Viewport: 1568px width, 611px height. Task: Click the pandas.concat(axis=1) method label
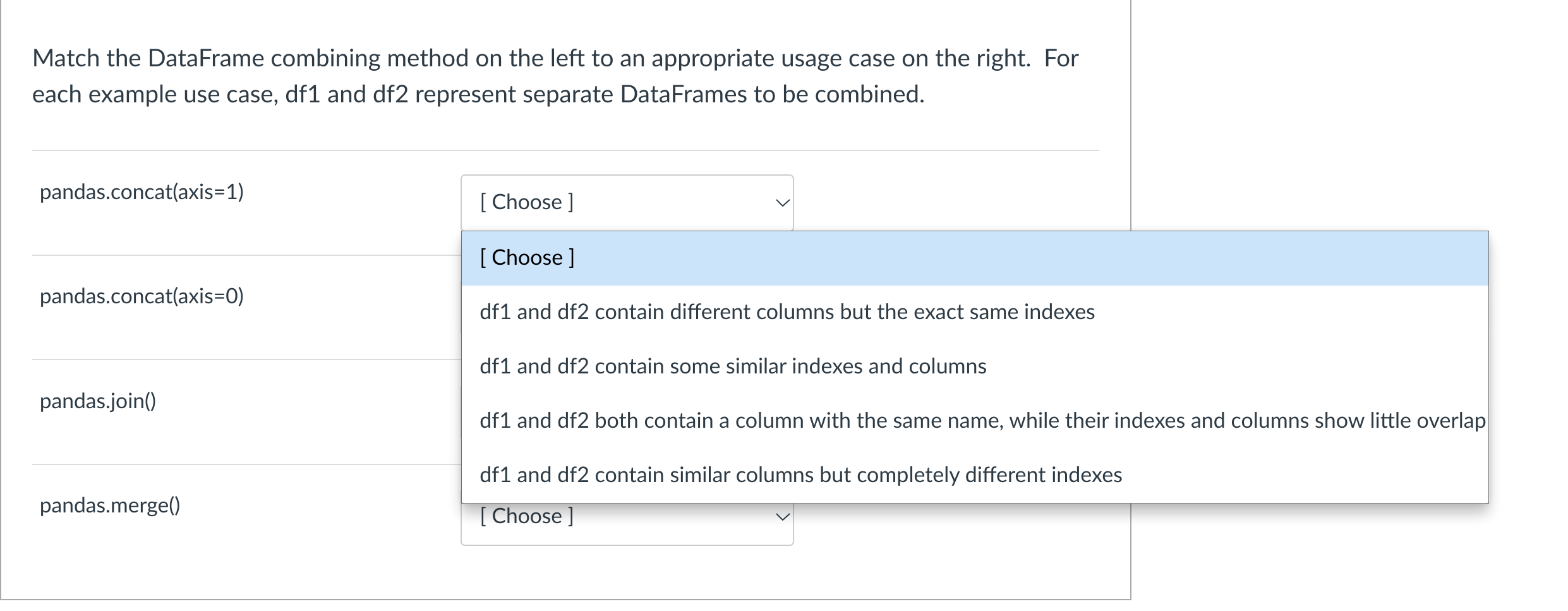[x=142, y=192]
